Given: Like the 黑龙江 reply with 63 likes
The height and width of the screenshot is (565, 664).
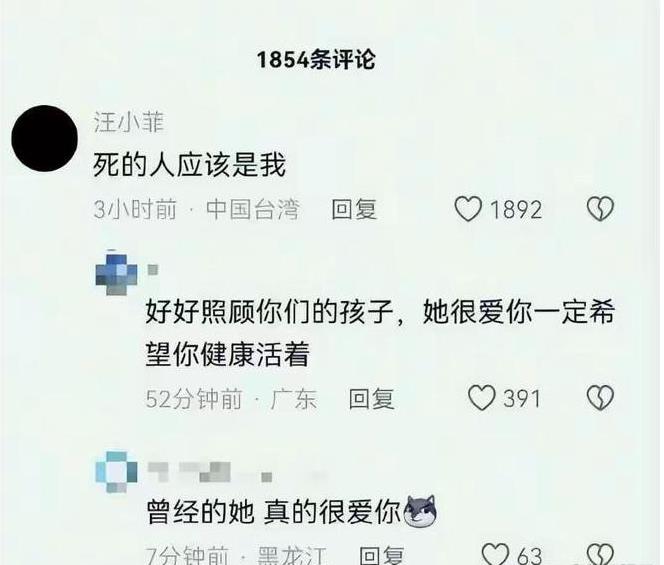Looking at the screenshot, I should (x=495, y=554).
